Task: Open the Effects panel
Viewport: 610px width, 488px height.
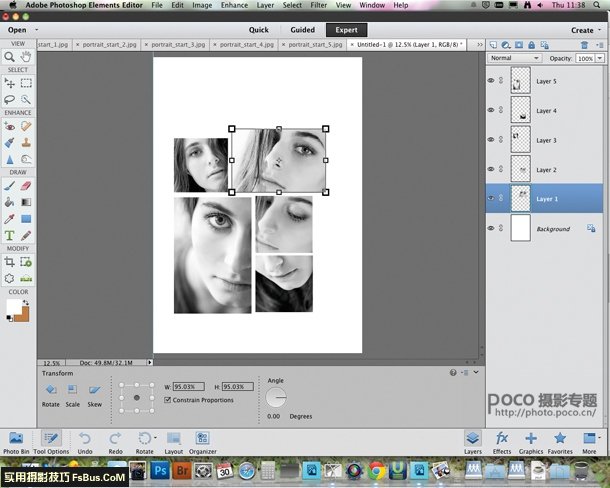Action: [x=501, y=438]
